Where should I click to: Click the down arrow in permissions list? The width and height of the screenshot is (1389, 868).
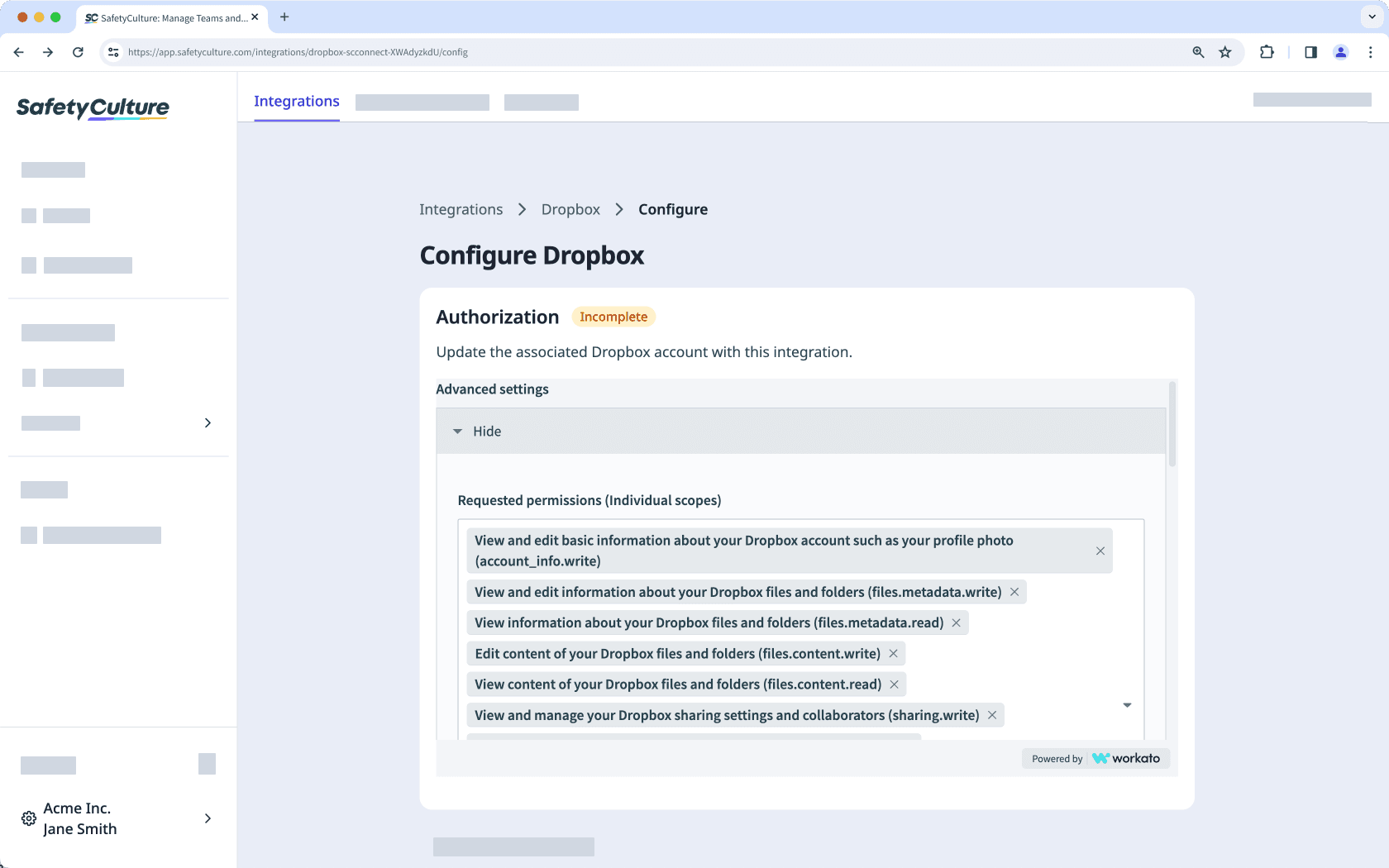pyautogui.click(x=1126, y=705)
